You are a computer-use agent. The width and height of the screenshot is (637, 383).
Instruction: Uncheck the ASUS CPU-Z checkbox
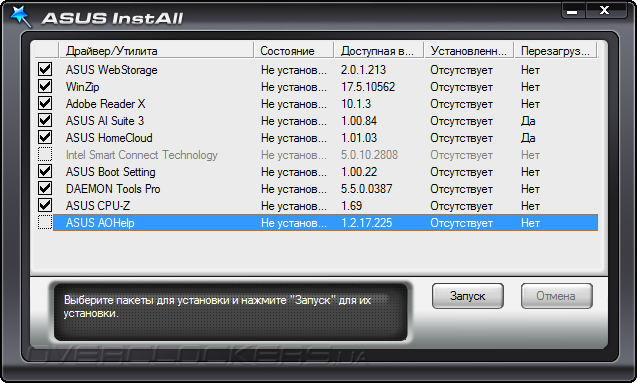(45, 206)
